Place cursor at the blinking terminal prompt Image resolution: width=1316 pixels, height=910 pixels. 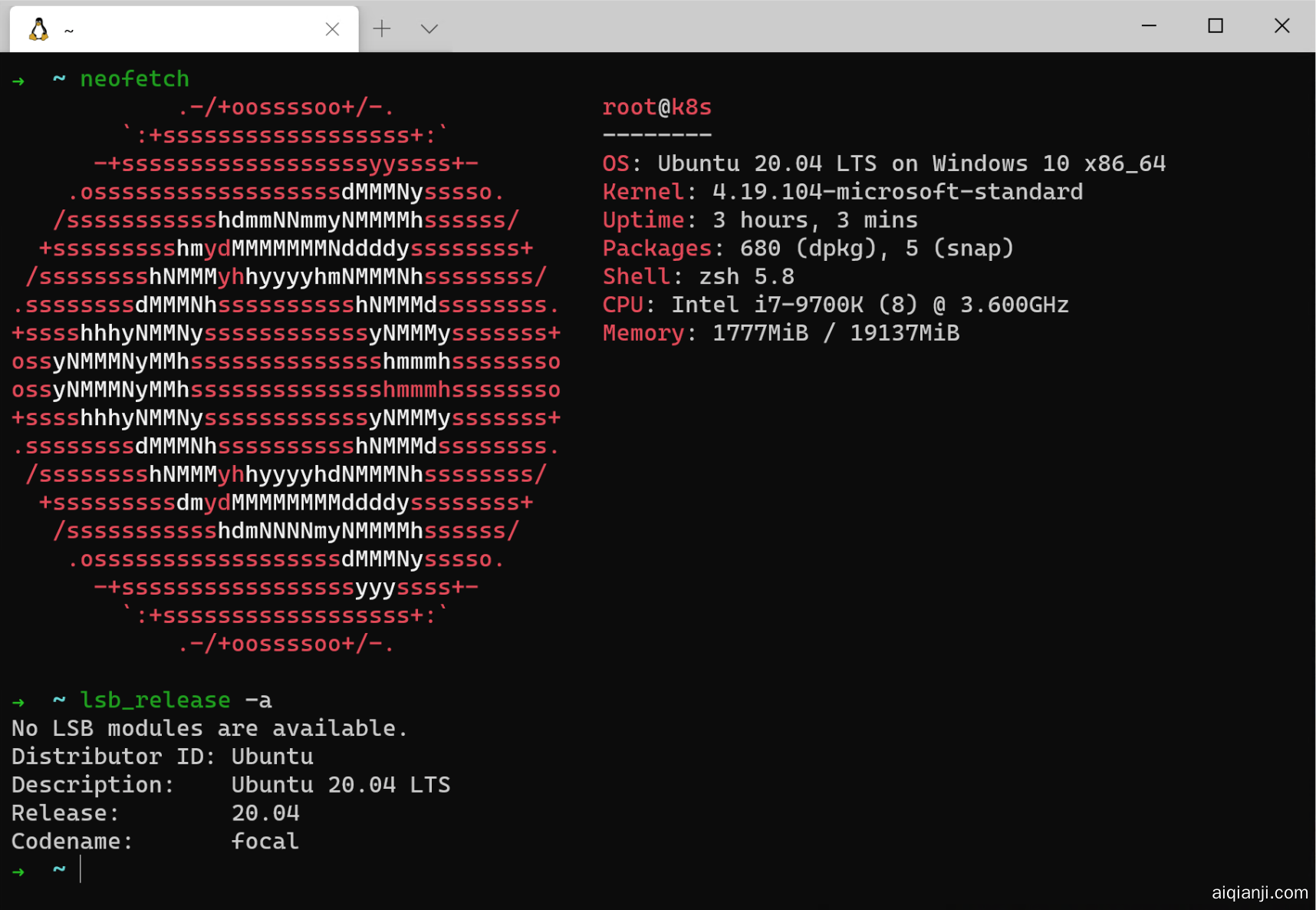pos(81,870)
